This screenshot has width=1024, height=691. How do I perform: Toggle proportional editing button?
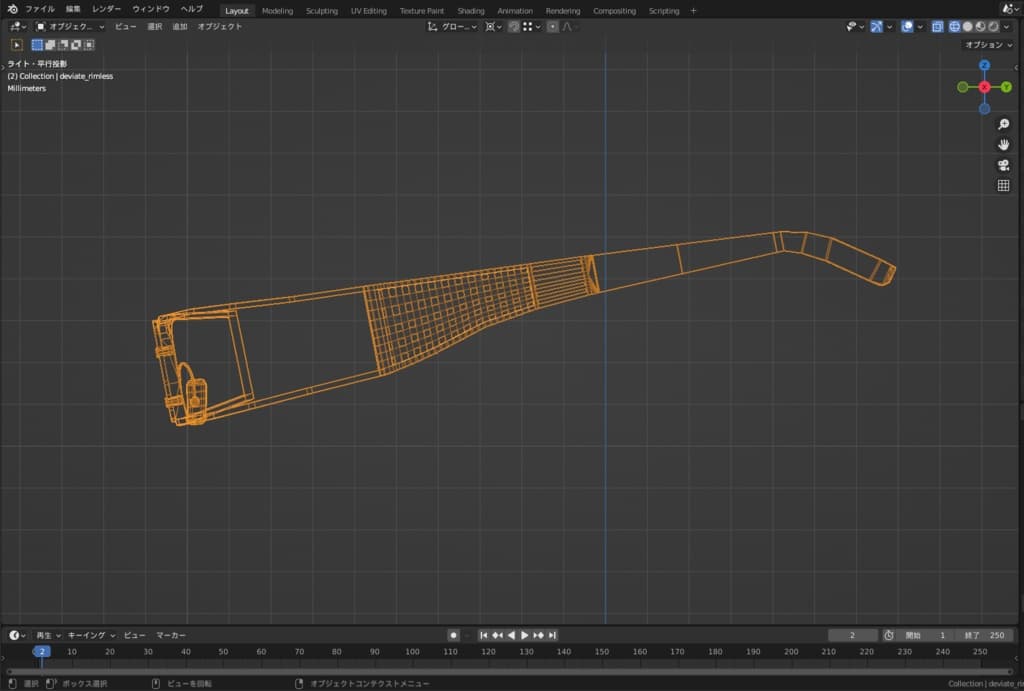tap(553, 26)
